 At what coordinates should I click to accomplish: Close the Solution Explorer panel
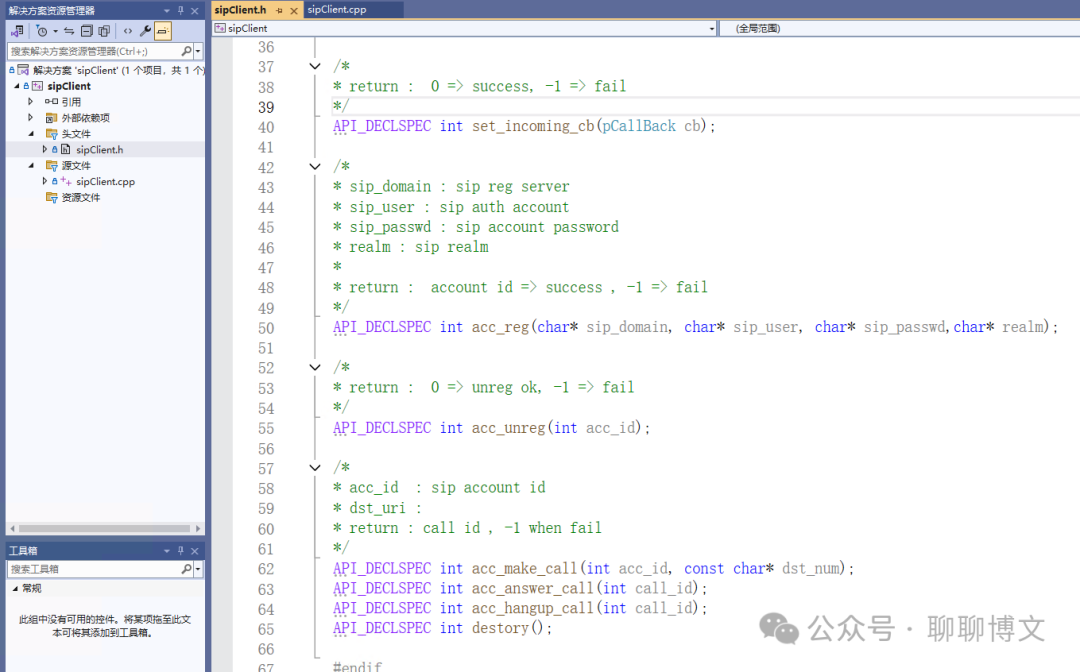(196, 10)
